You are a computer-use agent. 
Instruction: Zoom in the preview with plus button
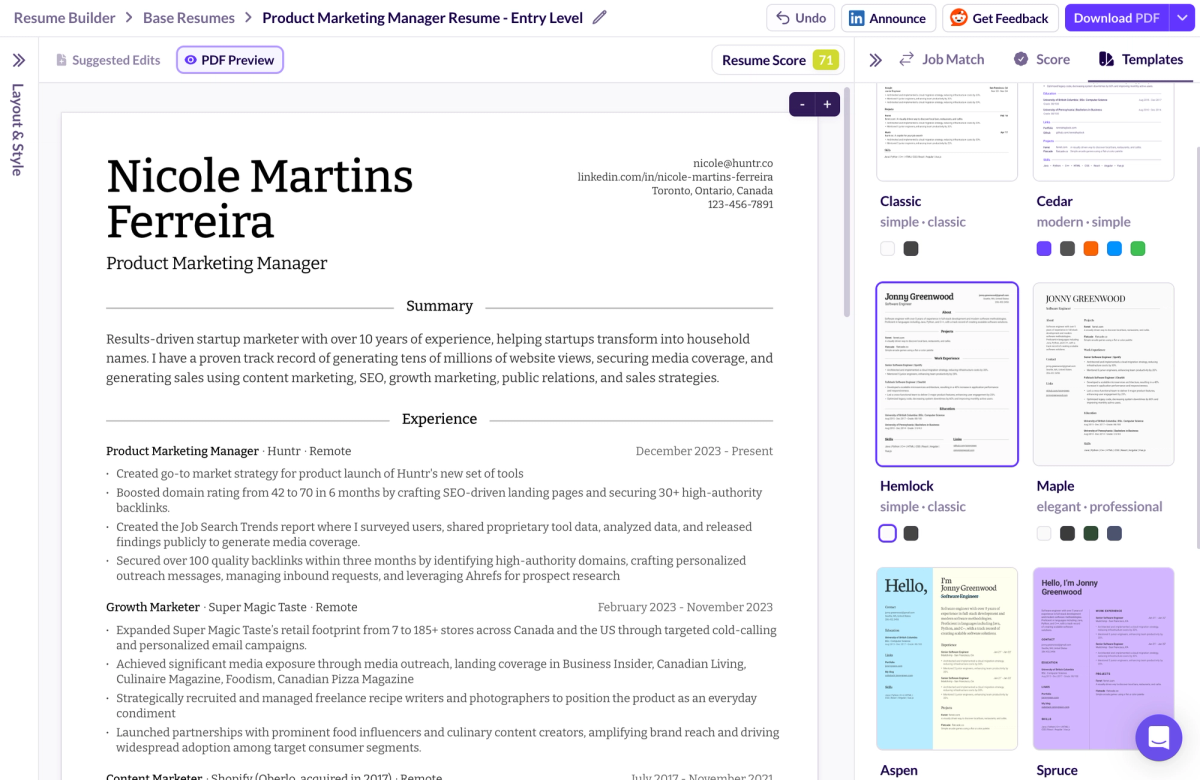pos(827,104)
